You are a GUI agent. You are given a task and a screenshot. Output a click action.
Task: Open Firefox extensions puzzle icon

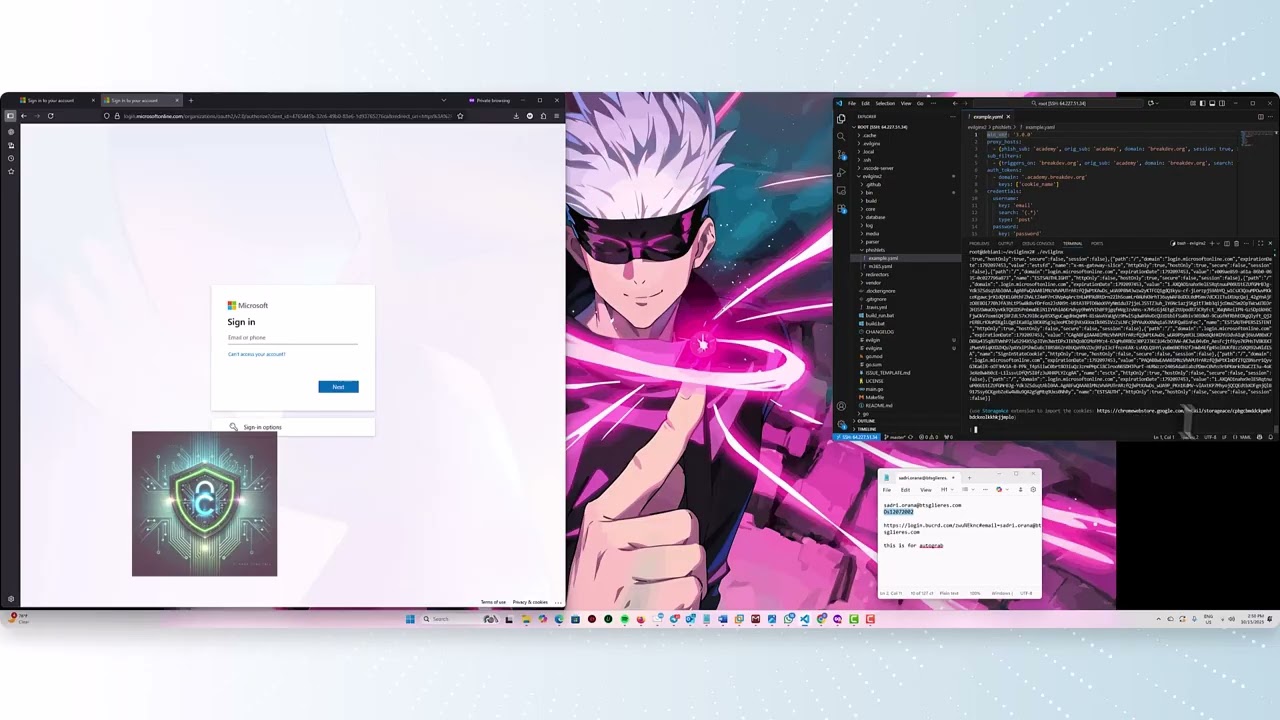[543, 116]
